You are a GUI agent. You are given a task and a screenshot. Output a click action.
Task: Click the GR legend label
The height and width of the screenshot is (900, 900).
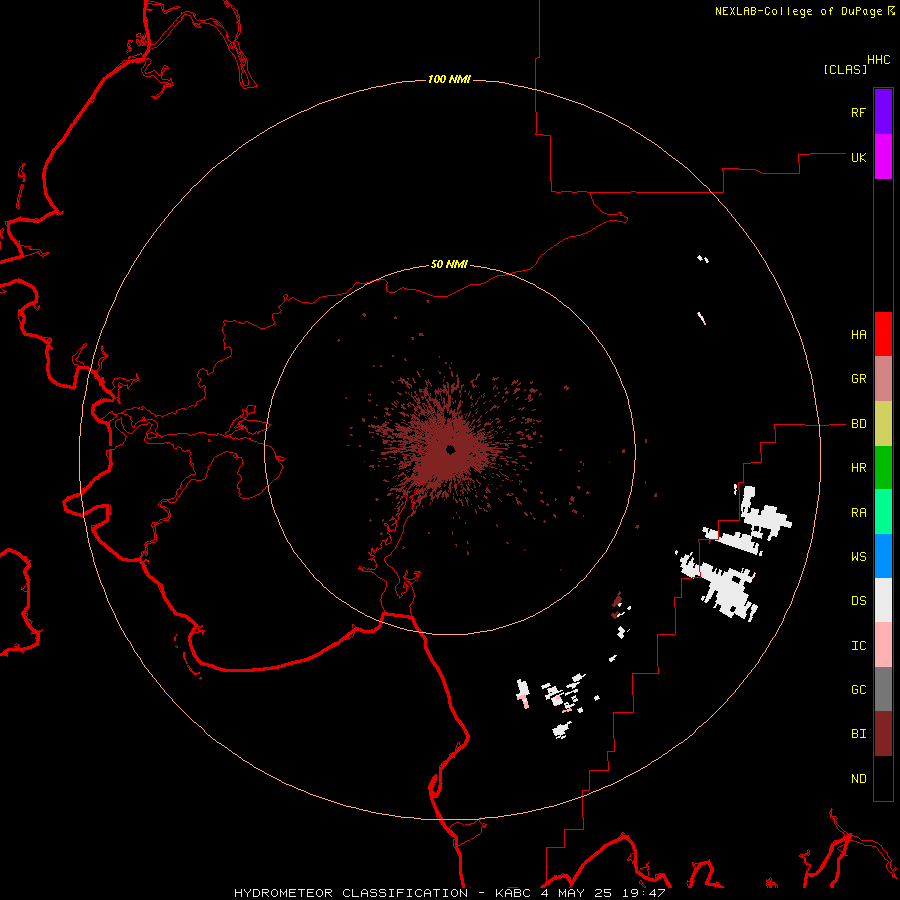tap(858, 379)
